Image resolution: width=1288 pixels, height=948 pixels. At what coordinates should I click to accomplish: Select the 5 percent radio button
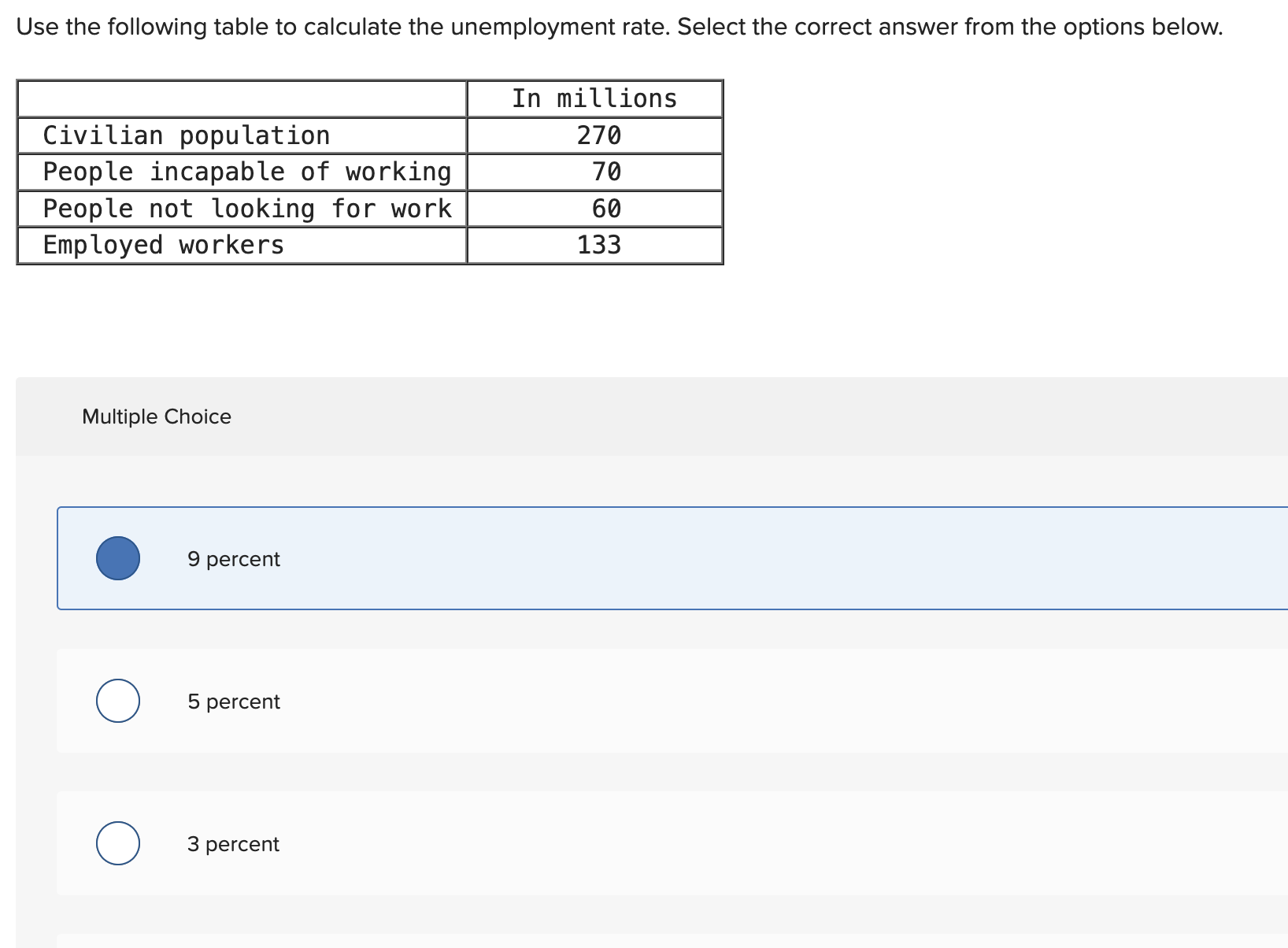coord(117,701)
